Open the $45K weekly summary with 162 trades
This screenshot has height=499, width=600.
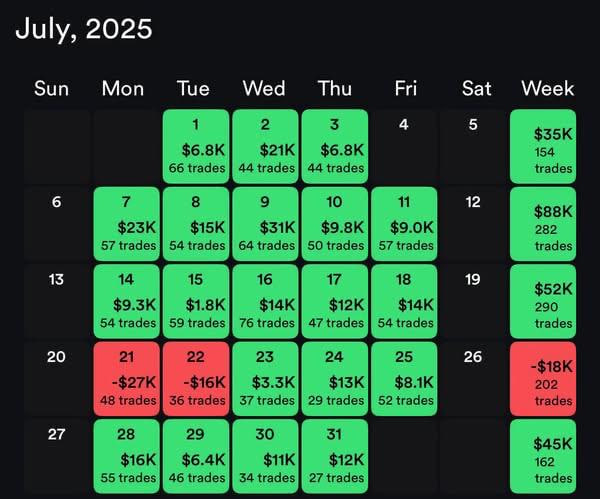[548, 456]
